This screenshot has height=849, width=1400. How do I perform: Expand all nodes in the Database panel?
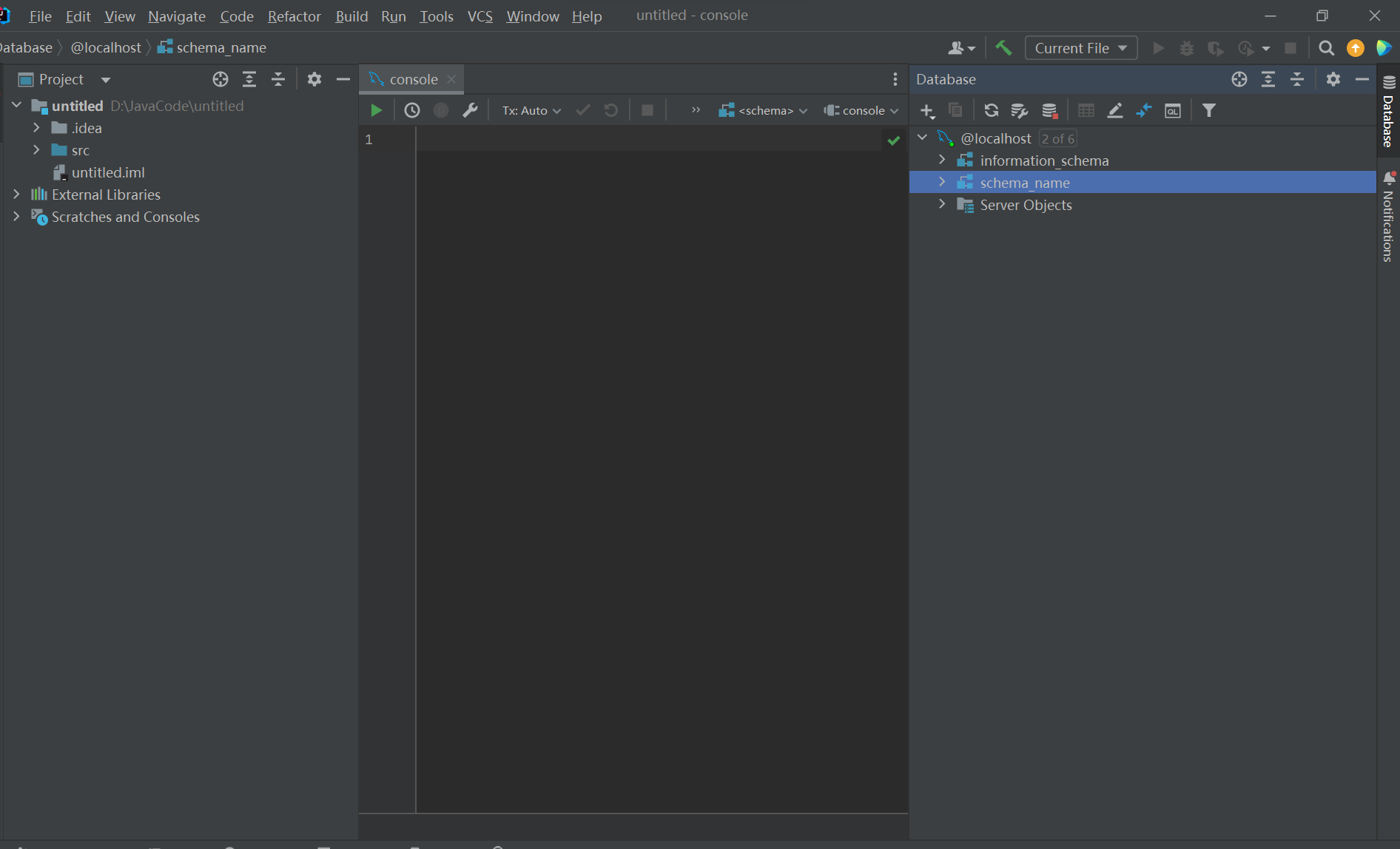click(x=1268, y=79)
